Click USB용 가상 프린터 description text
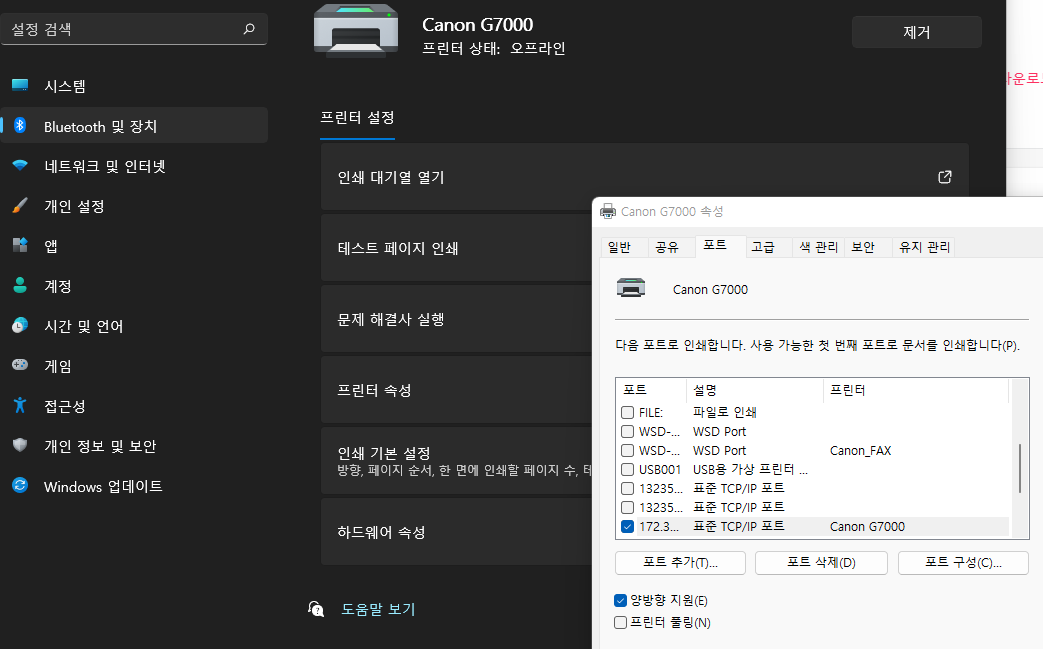The height and width of the screenshot is (649, 1043). (x=750, y=469)
